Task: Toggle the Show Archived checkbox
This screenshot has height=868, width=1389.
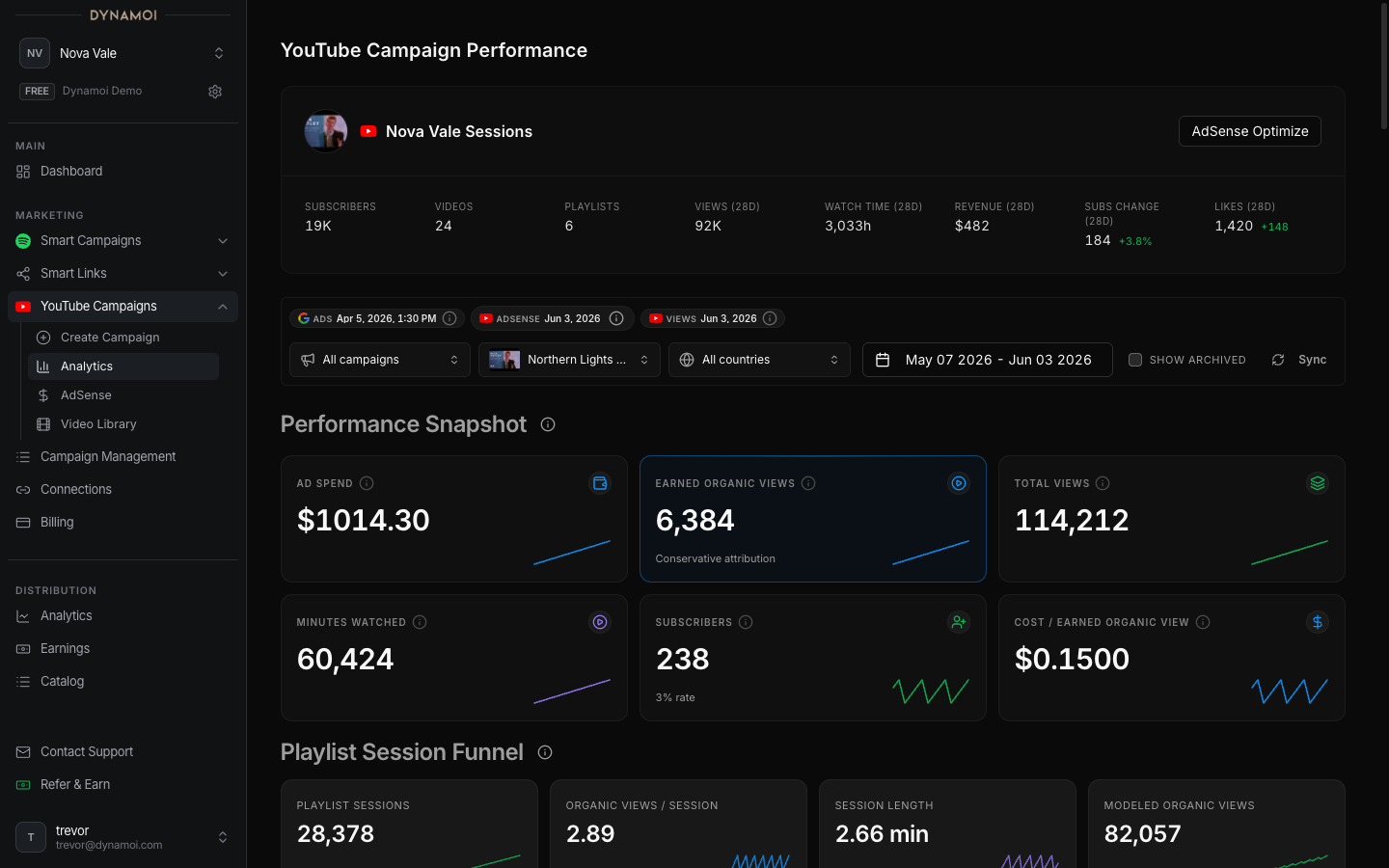Action: [x=1135, y=360]
